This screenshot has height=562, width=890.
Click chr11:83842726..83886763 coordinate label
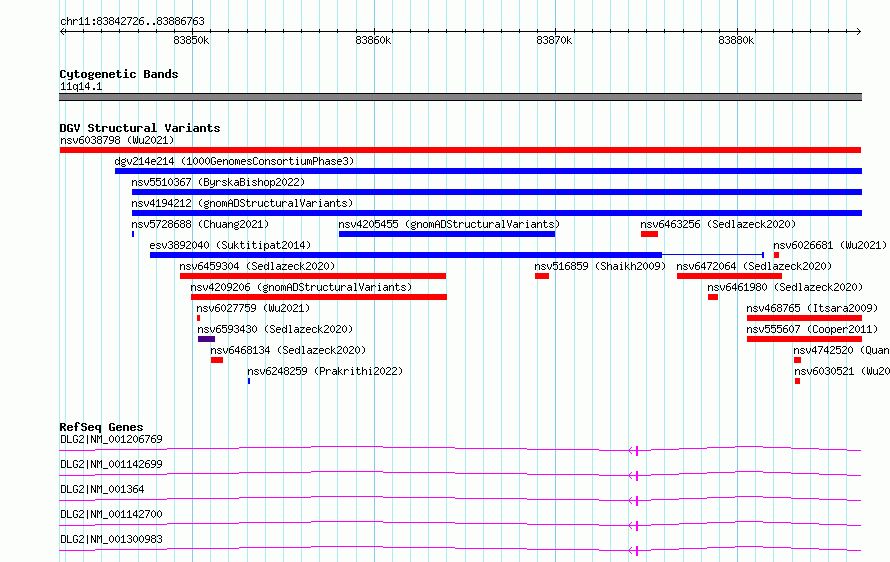132,21
